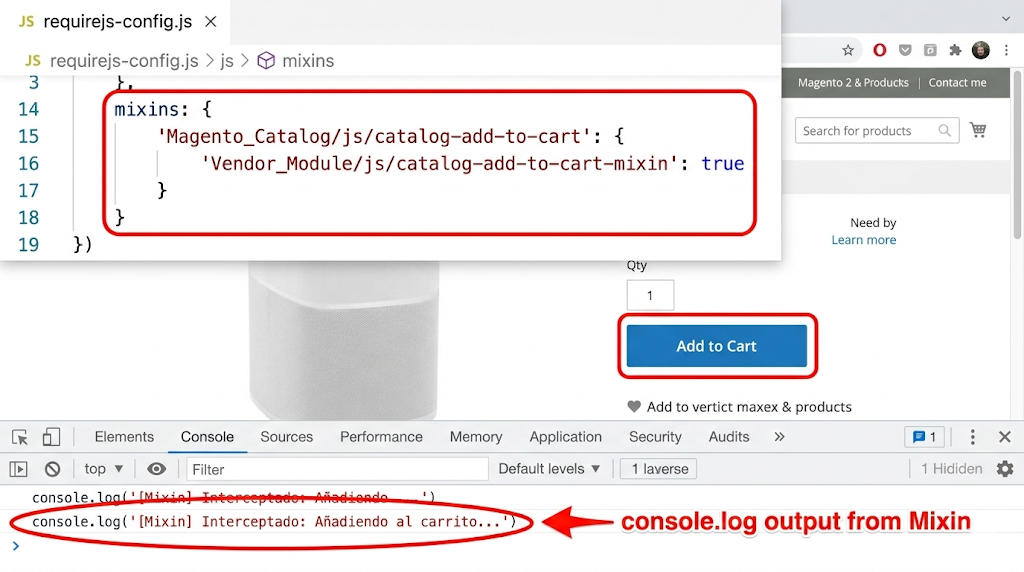
Task: Clear the console with the ban icon
Action: pyautogui.click(x=52, y=469)
